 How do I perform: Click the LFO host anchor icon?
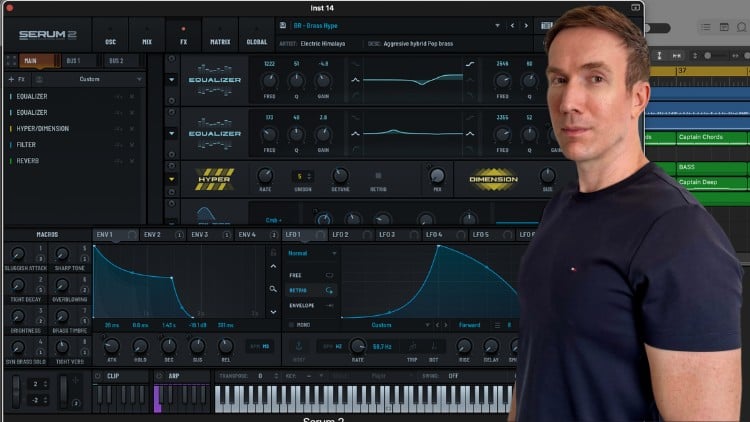coord(298,345)
